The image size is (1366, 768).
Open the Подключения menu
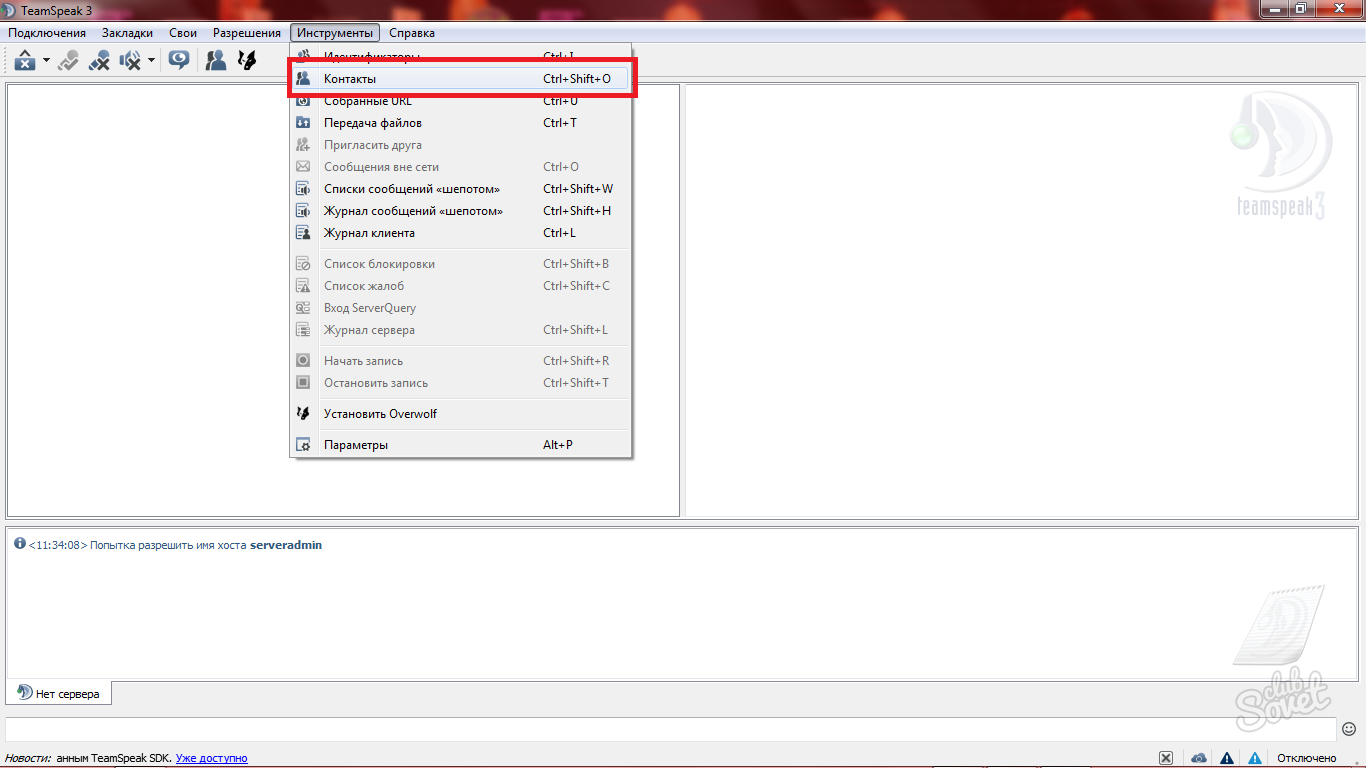[47, 33]
